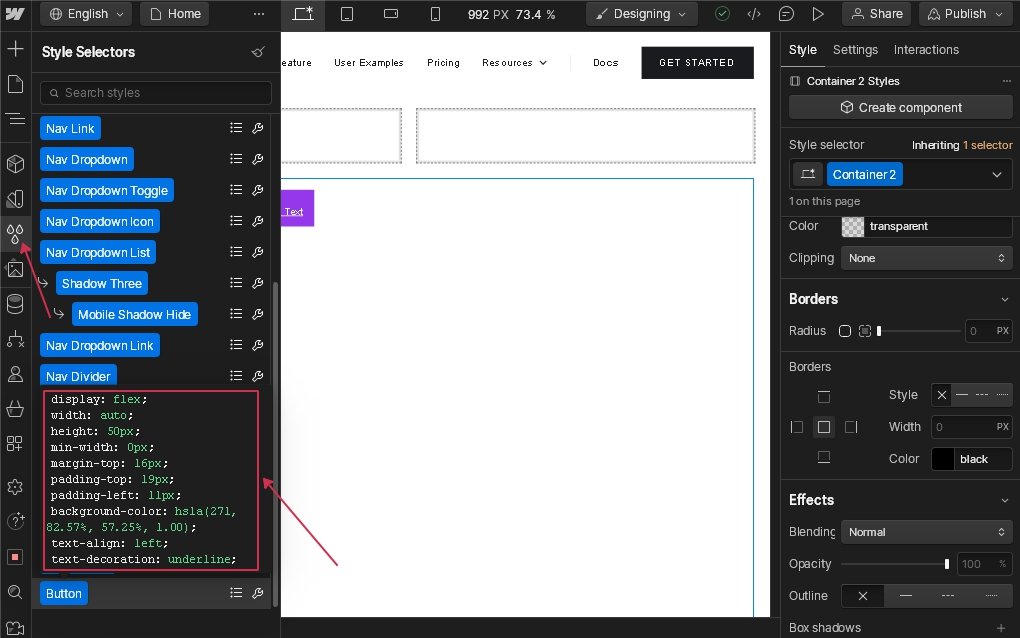Expand the Designing mode dropdown
The image size is (1020, 638).
click(642, 14)
